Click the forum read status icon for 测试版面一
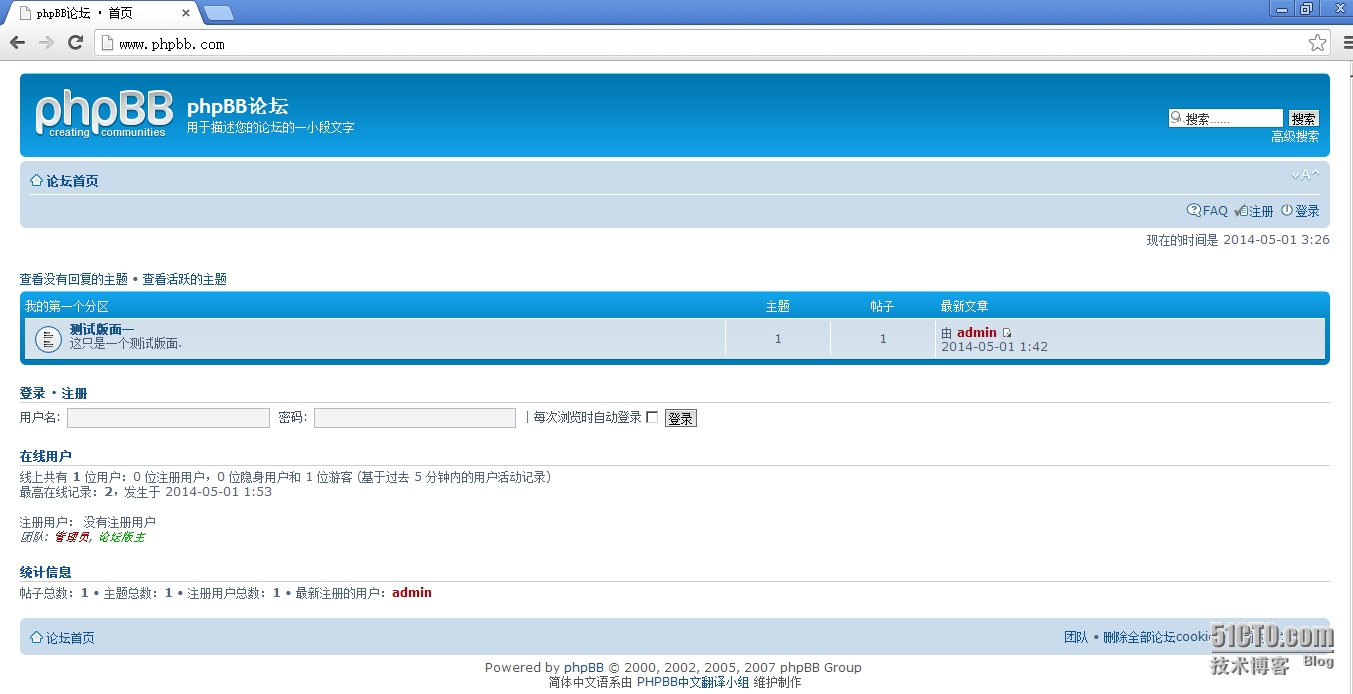Screen dimensions: 1353x694 (48, 339)
